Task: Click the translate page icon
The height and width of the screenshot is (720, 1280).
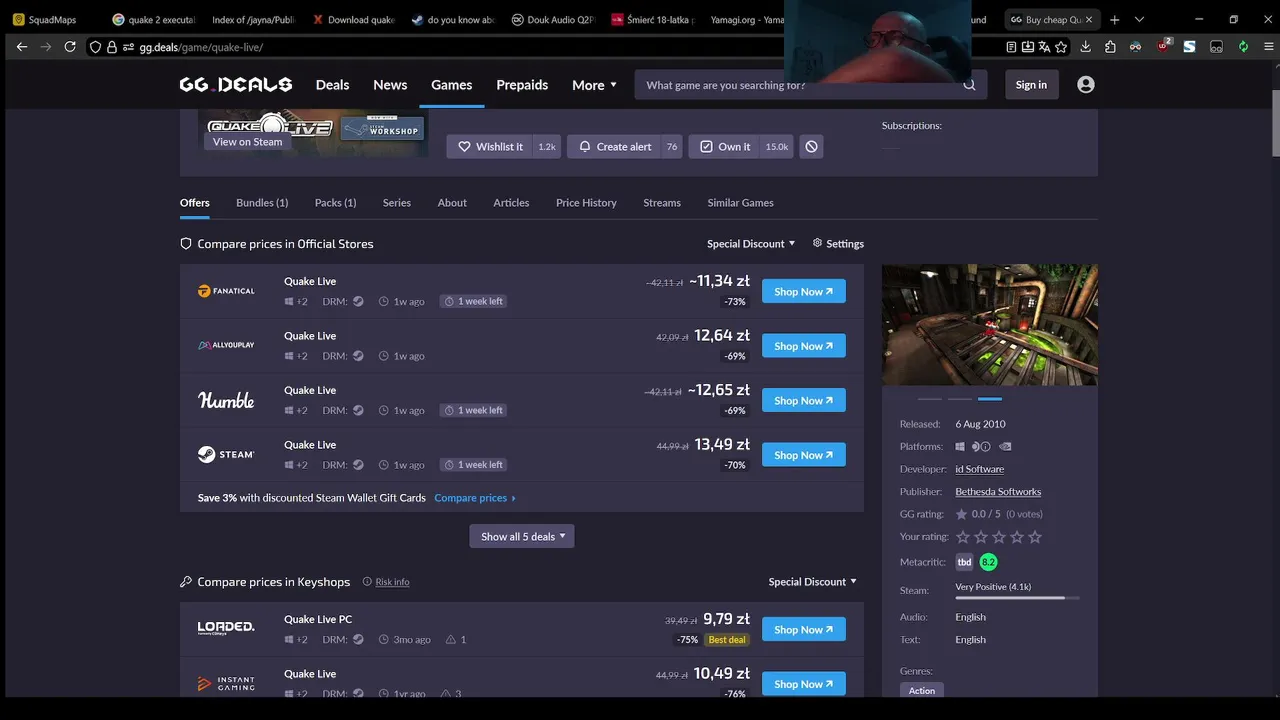Action: (x=1044, y=46)
